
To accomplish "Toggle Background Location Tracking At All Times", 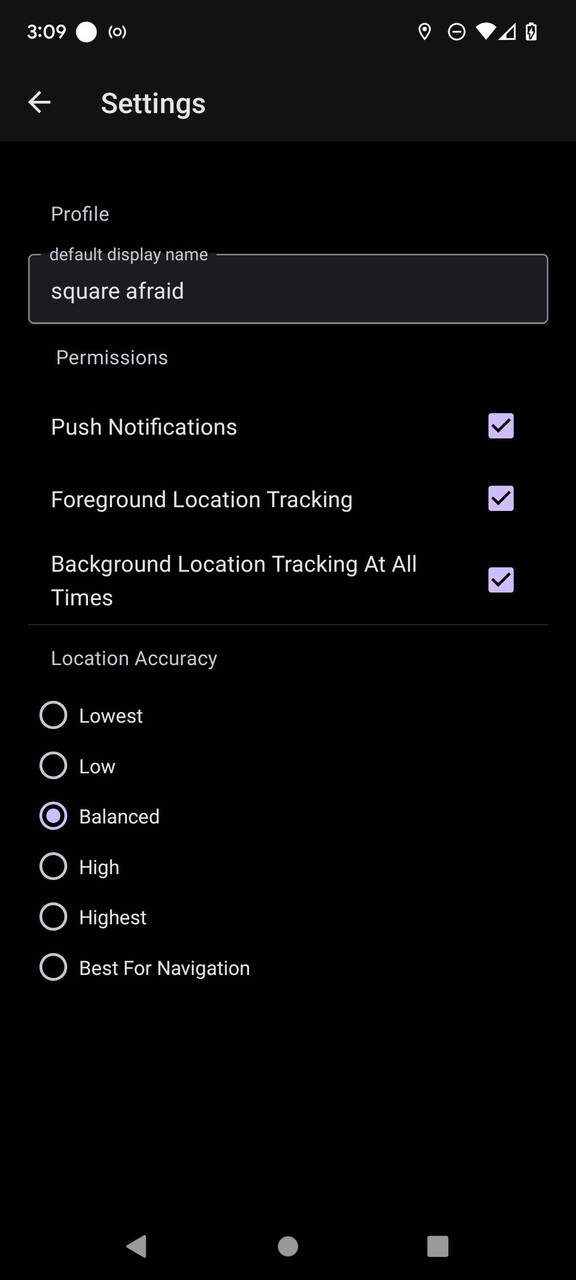I will (x=501, y=580).
